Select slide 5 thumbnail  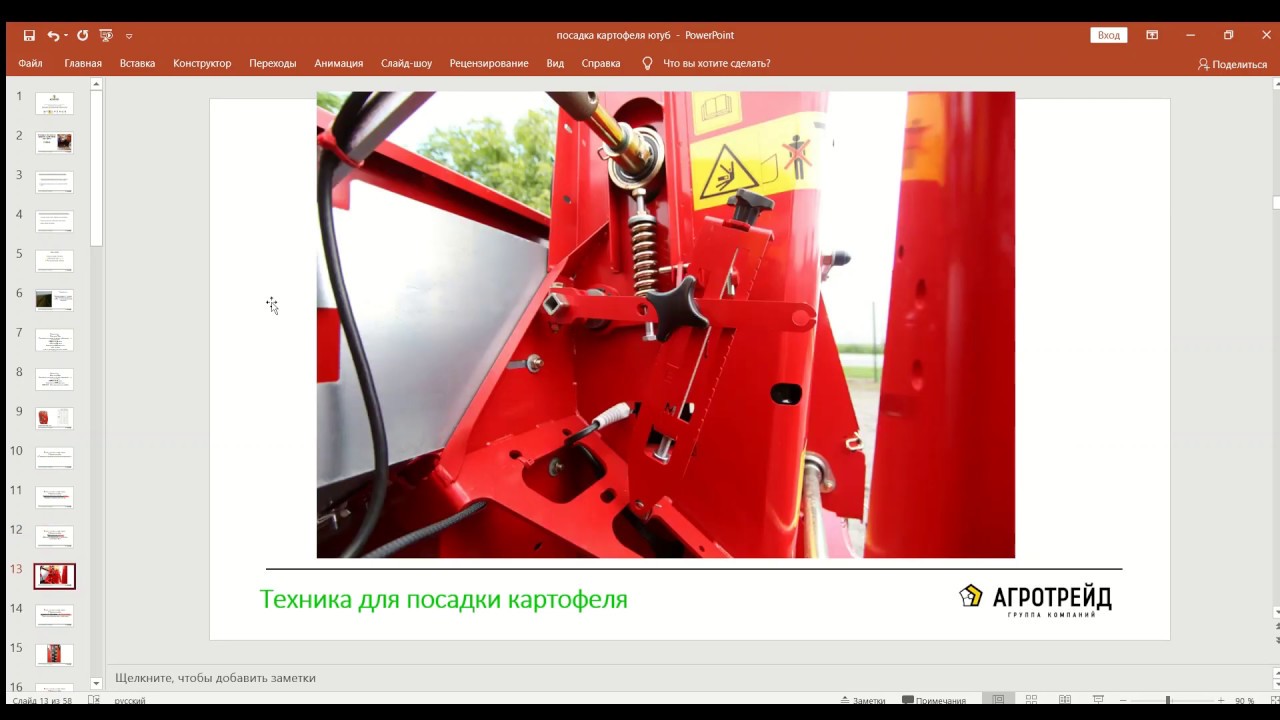(x=54, y=260)
